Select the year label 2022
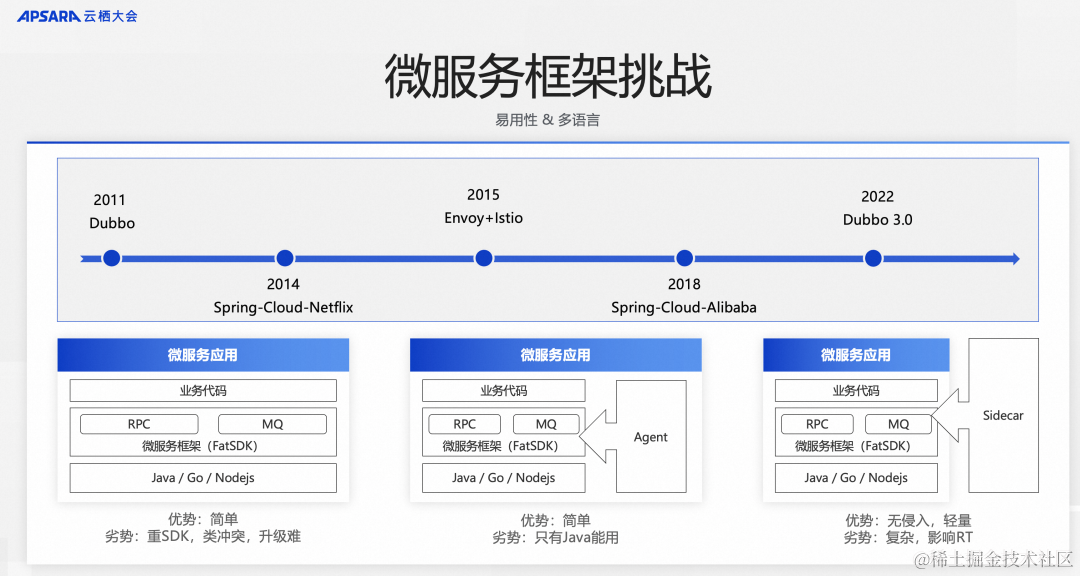The height and width of the screenshot is (576, 1080). coord(878,196)
